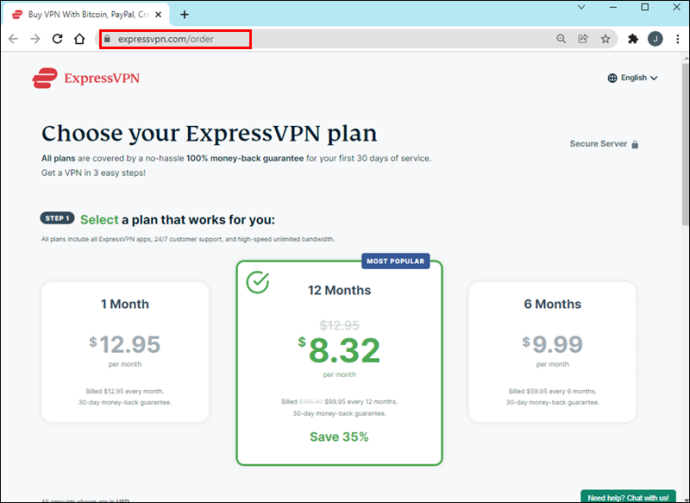Choose the 12 Months plan card
Image resolution: width=690 pixels, height=503 pixels.
click(x=339, y=363)
